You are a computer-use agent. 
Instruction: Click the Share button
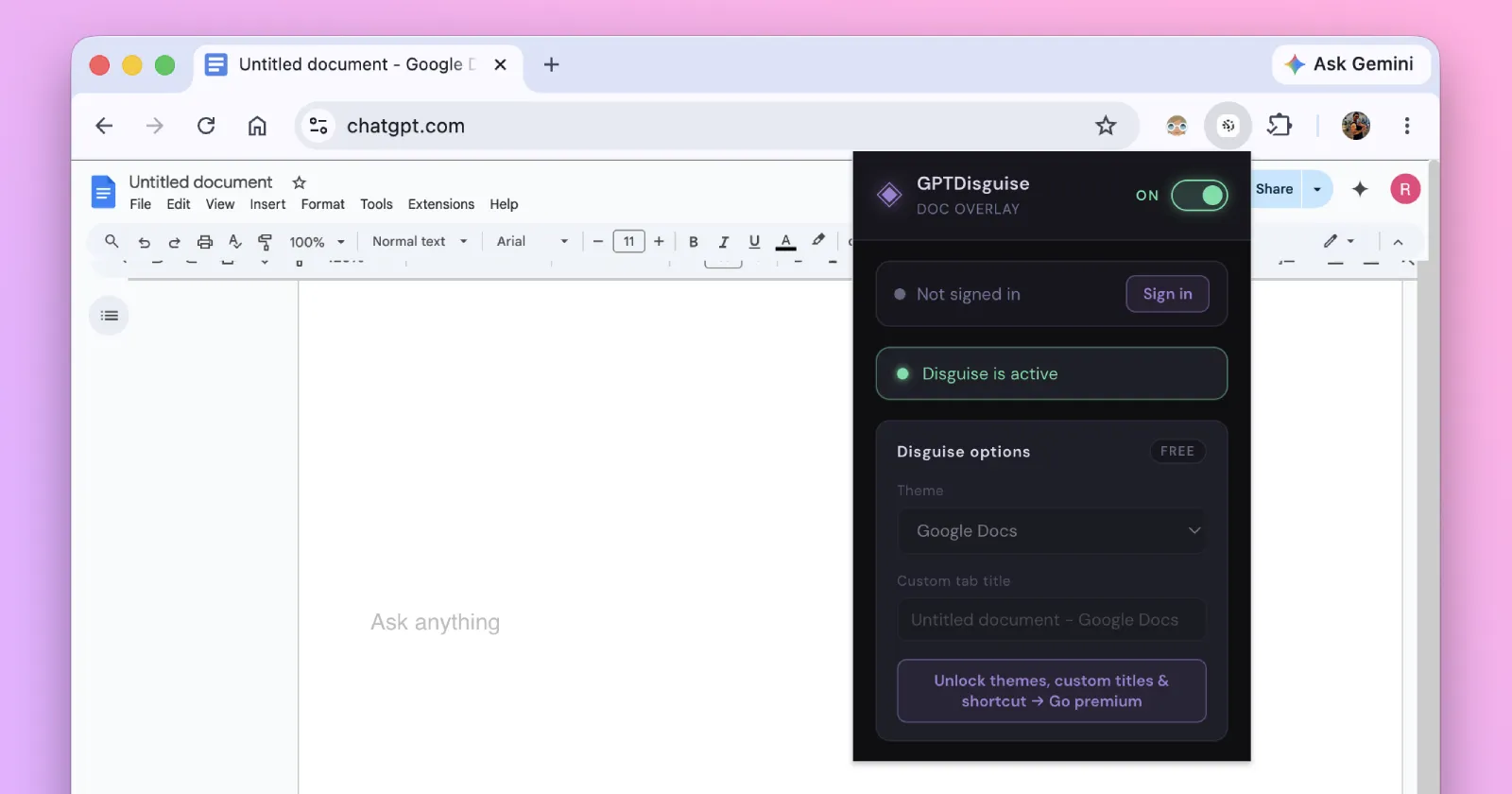pyautogui.click(x=1274, y=189)
